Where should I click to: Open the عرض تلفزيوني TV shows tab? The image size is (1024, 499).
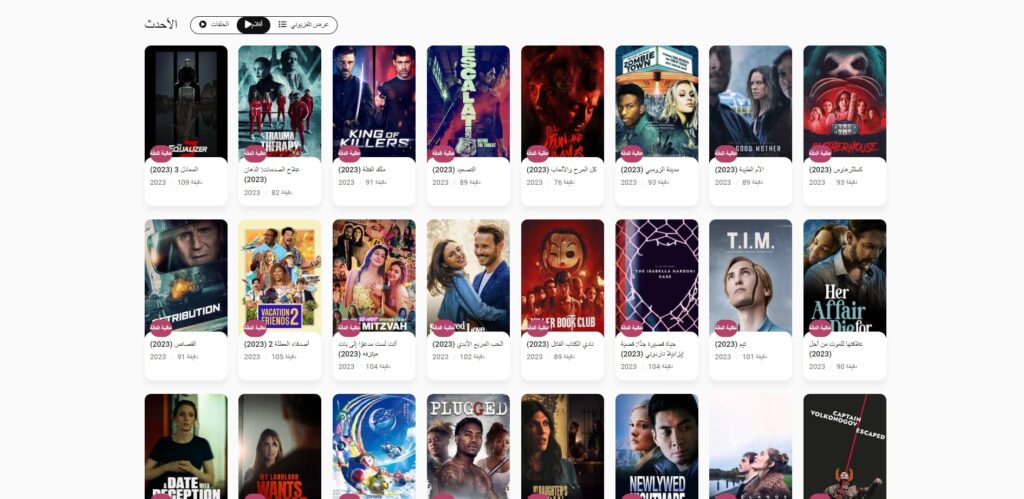coord(304,25)
